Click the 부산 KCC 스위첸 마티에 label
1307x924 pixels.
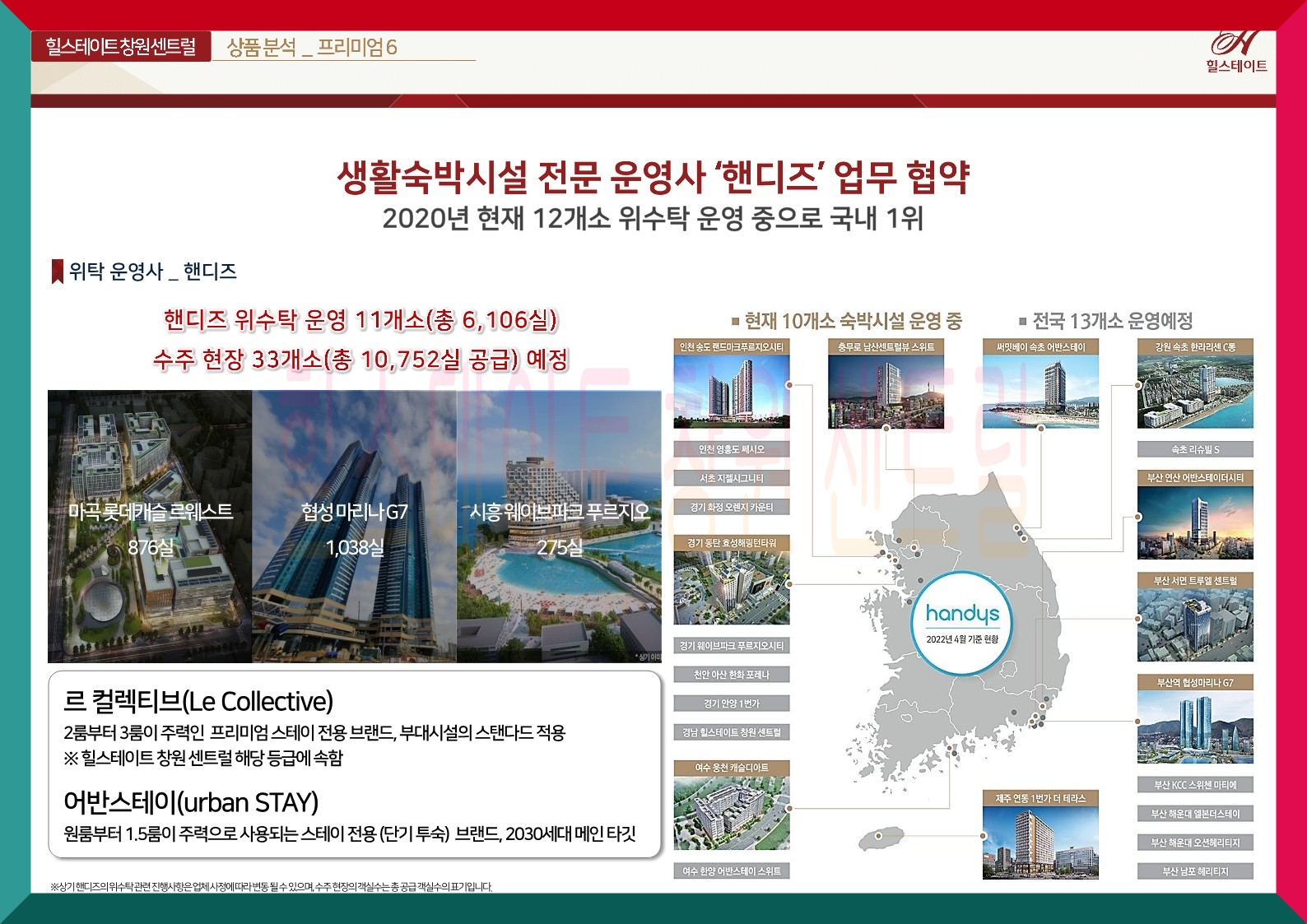click(1195, 785)
